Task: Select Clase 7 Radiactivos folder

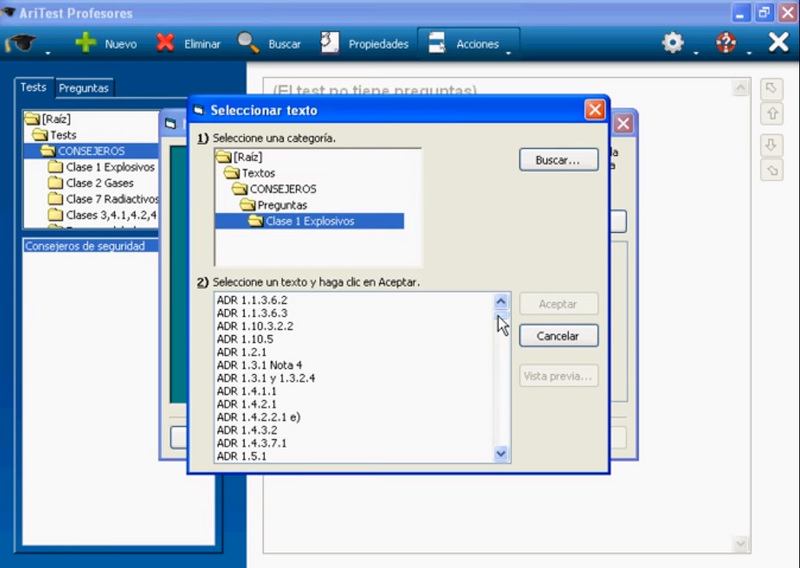Action: [x=103, y=199]
